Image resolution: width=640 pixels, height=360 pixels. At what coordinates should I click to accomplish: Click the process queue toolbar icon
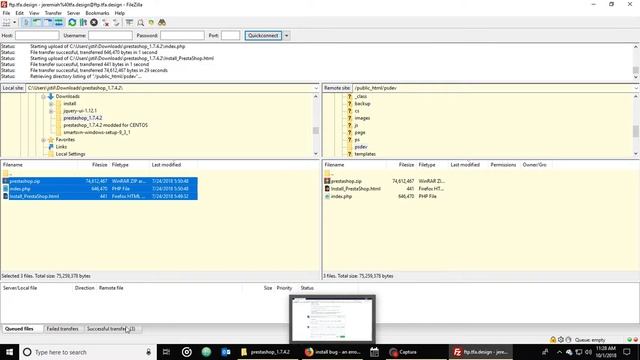tap(83, 22)
